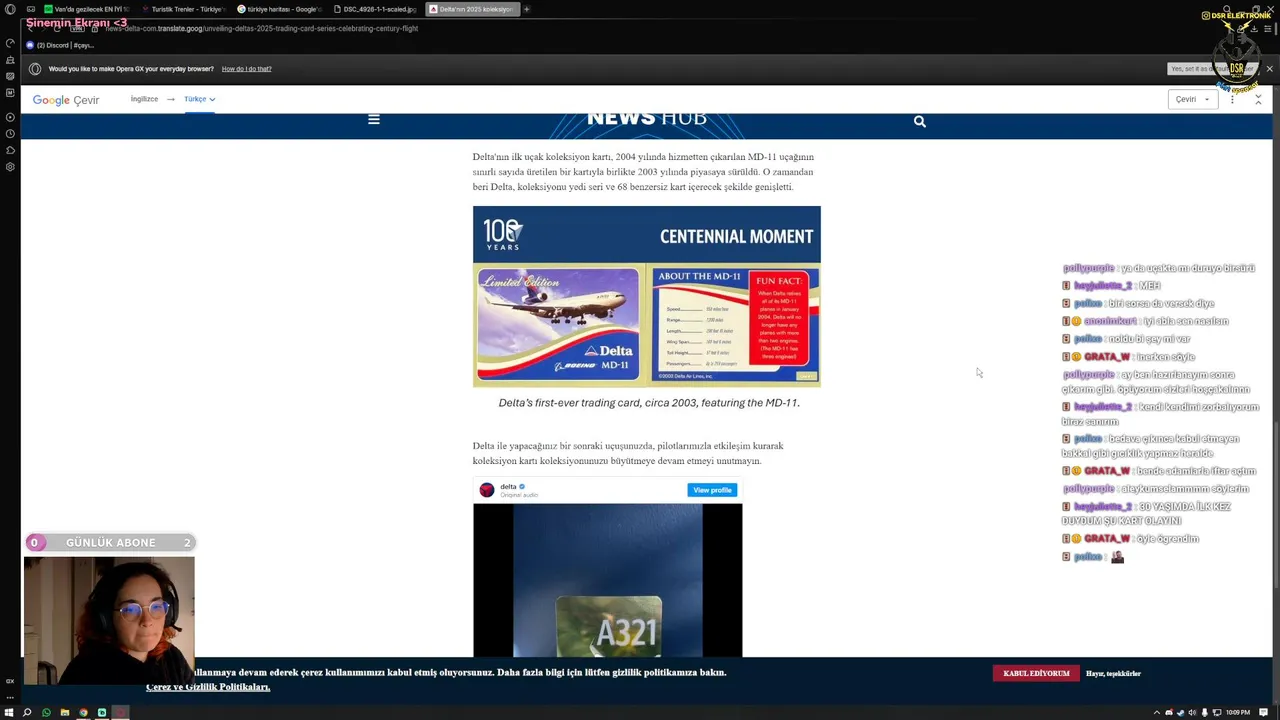Switch to Van'da gezilecek tab
1280x720 pixels.
pyautogui.click(x=86, y=9)
